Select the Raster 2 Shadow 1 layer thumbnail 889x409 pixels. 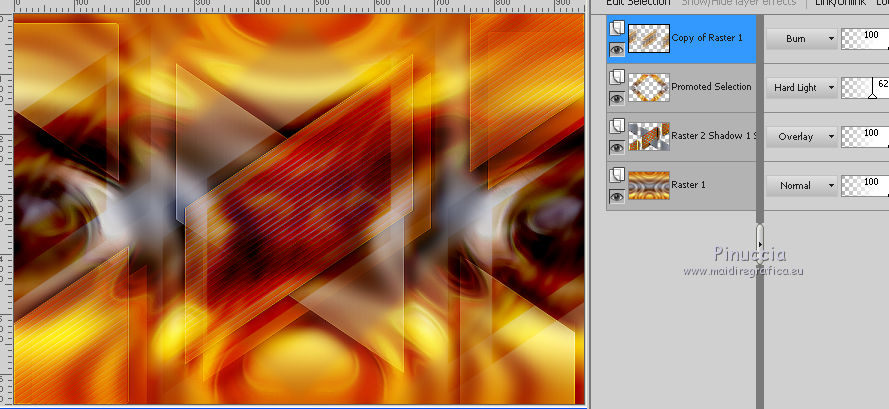point(649,136)
